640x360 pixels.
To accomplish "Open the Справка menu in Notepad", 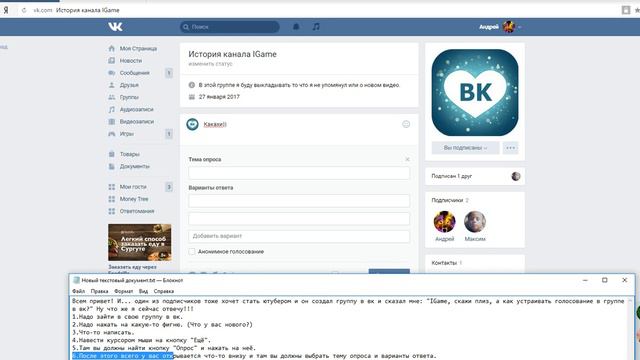I will tap(164, 291).
